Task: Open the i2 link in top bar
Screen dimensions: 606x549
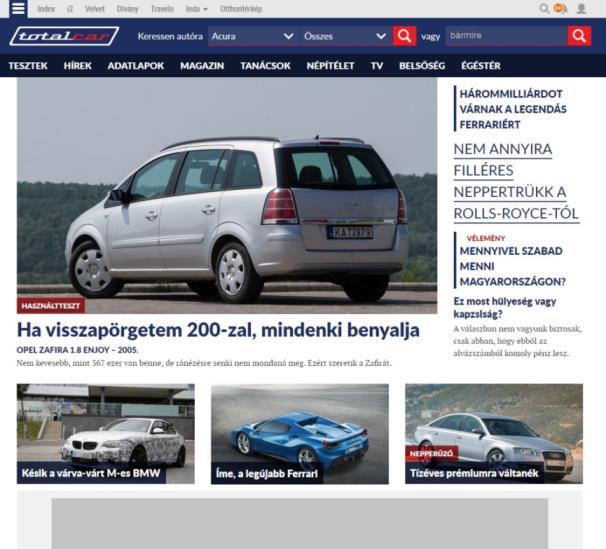Action: [70, 9]
